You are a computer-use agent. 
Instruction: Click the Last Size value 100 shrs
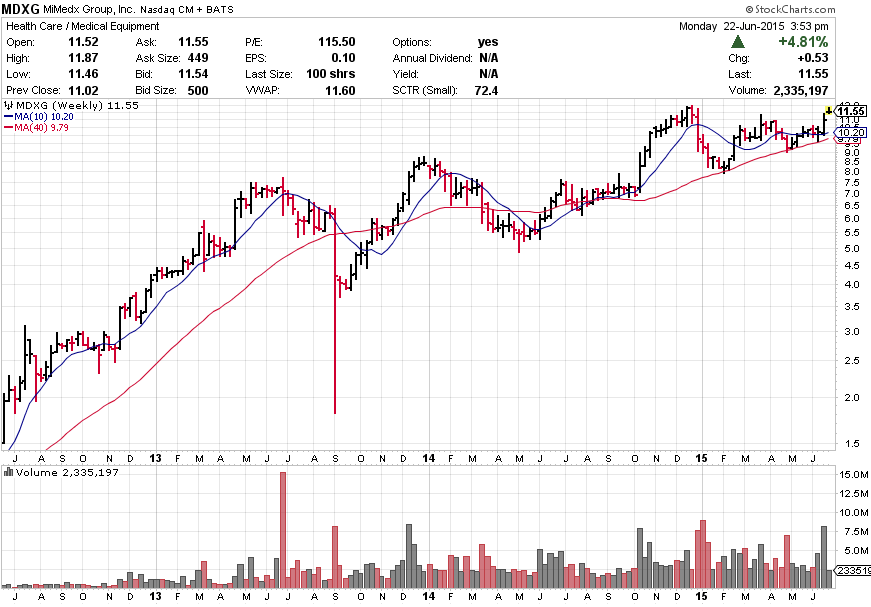pos(331,74)
